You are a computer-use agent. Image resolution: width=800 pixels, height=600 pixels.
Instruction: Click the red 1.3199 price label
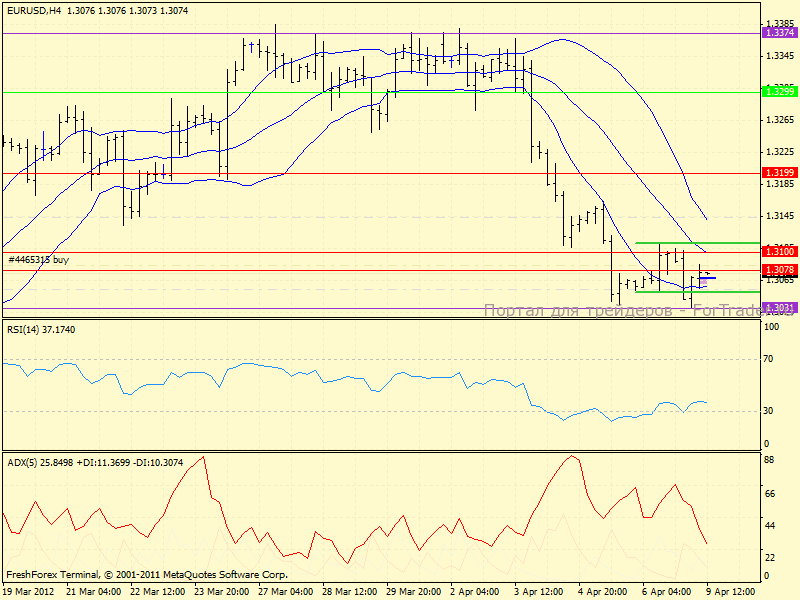[779, 173]
